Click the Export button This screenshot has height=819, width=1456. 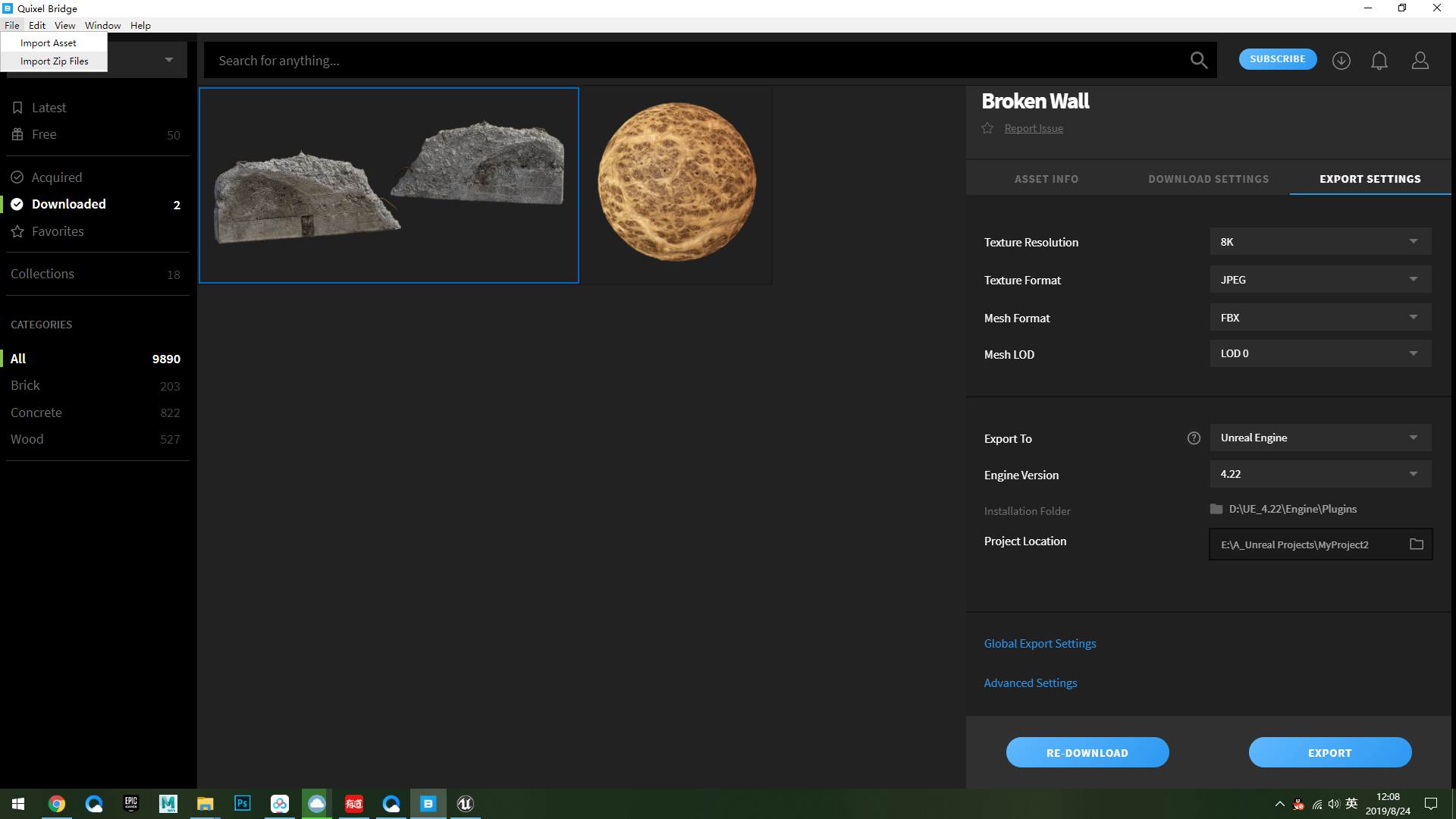click(1329, 753)
